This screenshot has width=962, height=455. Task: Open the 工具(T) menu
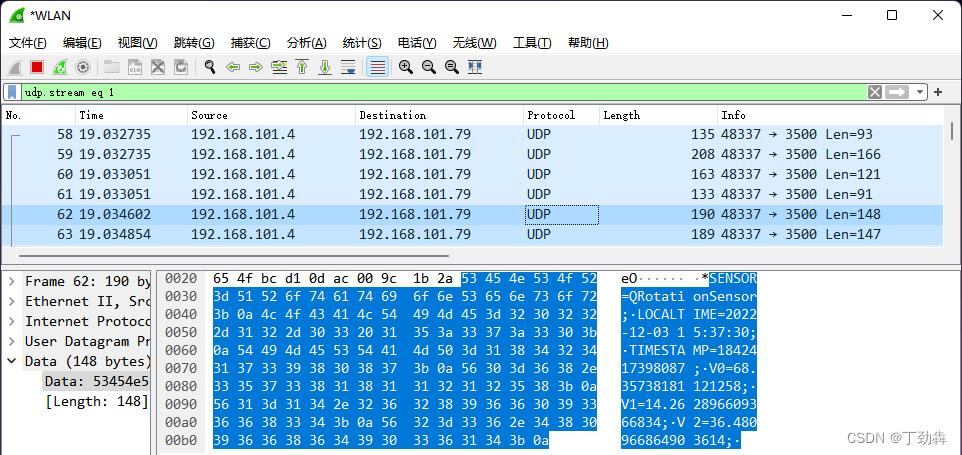click(532, 43)
